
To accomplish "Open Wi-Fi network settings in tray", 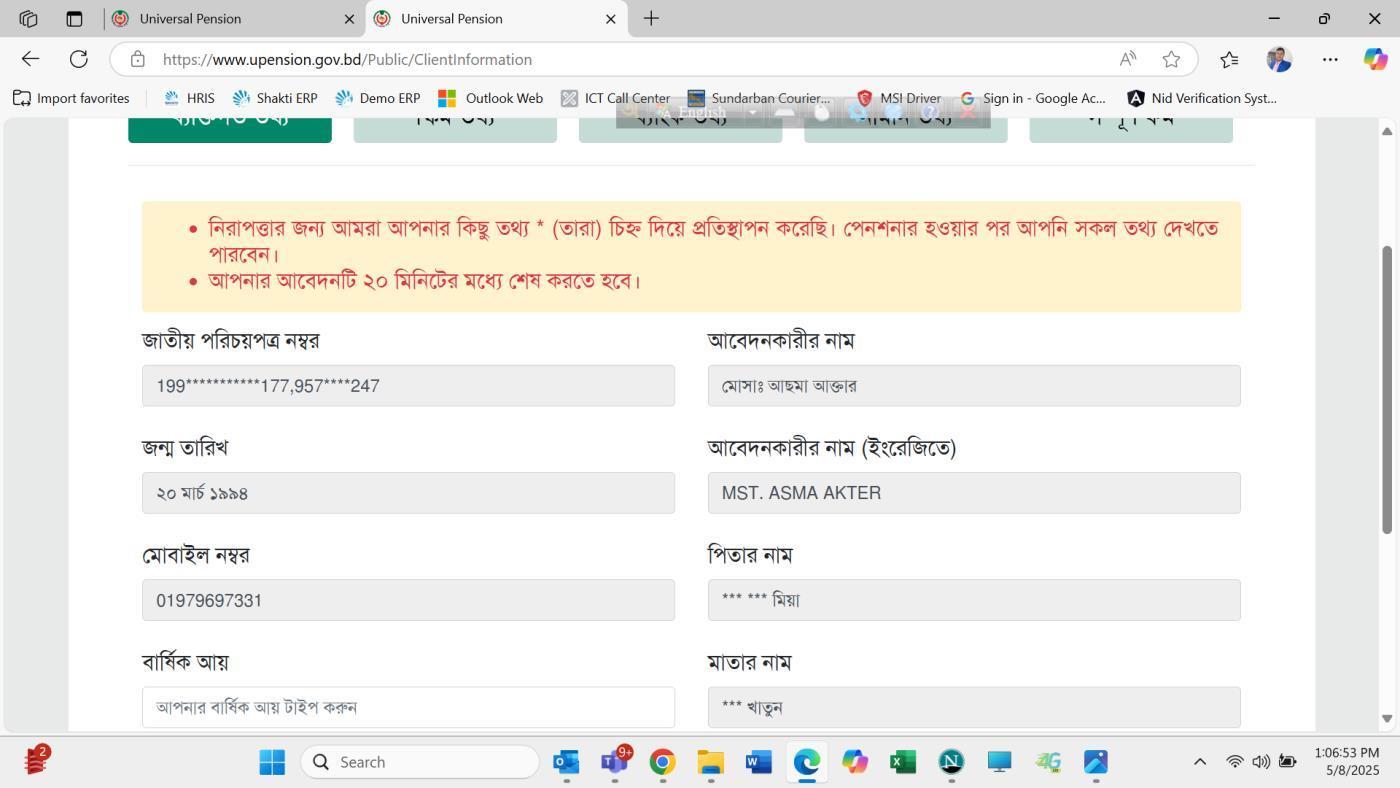I will (x=1235, y=762).
